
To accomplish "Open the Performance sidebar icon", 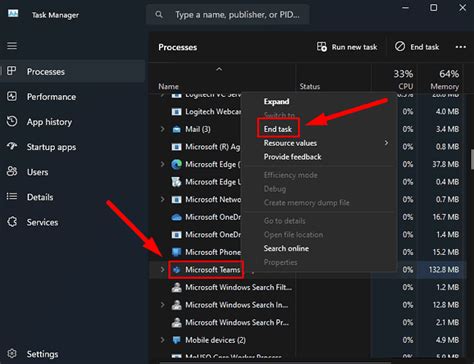I will pyautogui.click(x=12, y=96).
